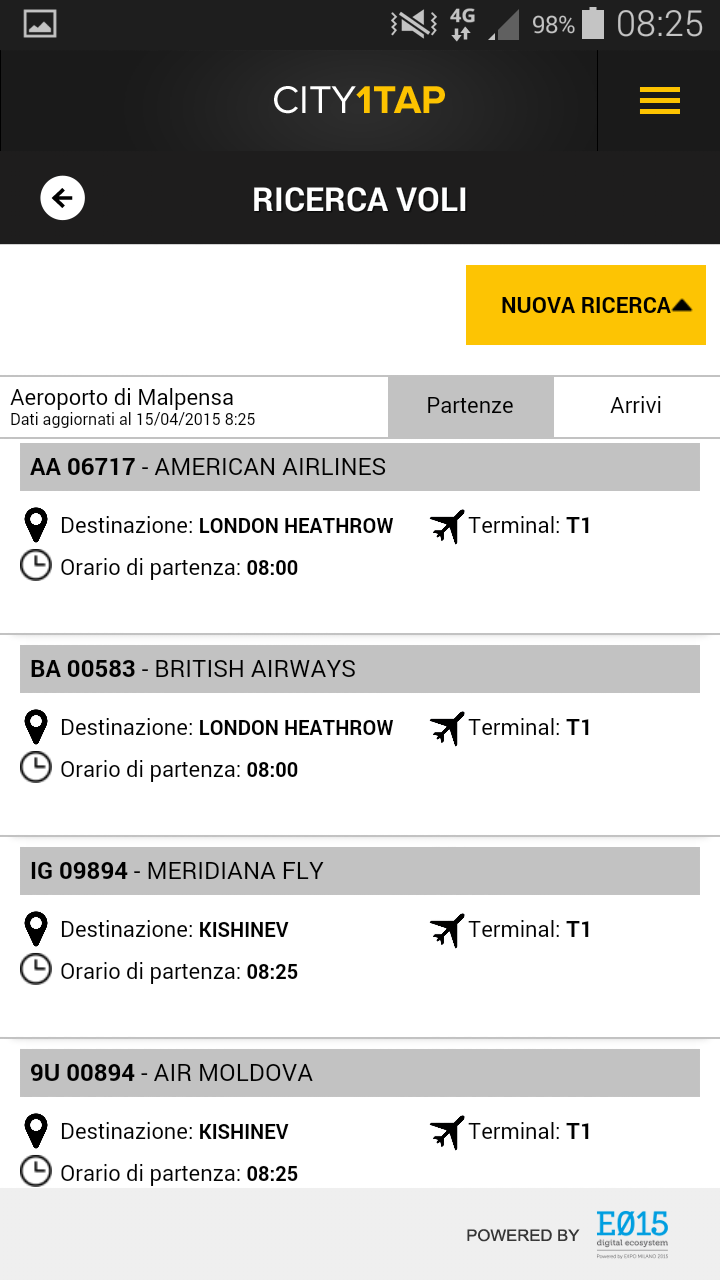Open the BA 00583 British Airways flight

coord(360,669)
